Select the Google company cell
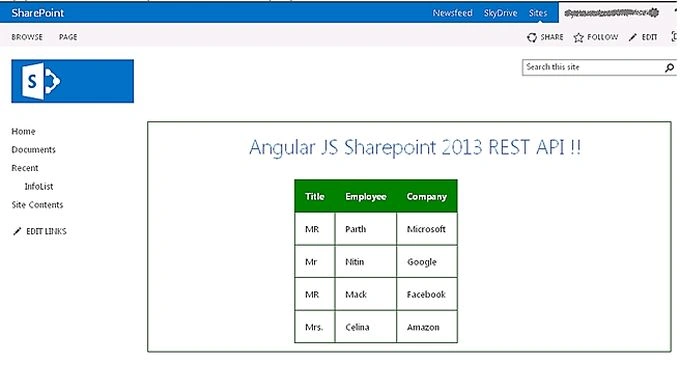The width and height of the screenshot is (680, 365). pyautogui.click(x=427, y=261)
